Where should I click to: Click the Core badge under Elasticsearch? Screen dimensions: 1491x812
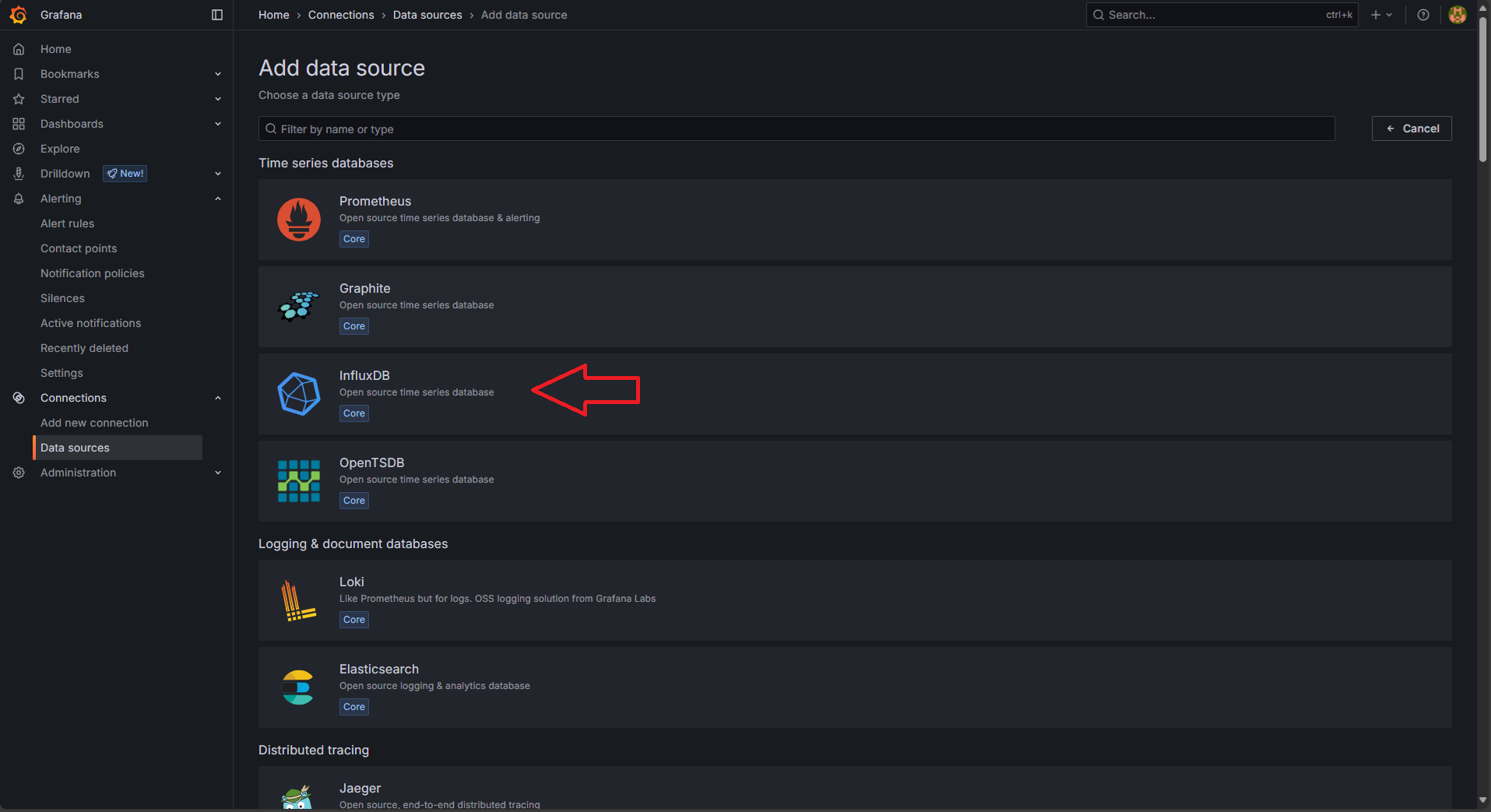pyautogui.click(x=354, y=707)
